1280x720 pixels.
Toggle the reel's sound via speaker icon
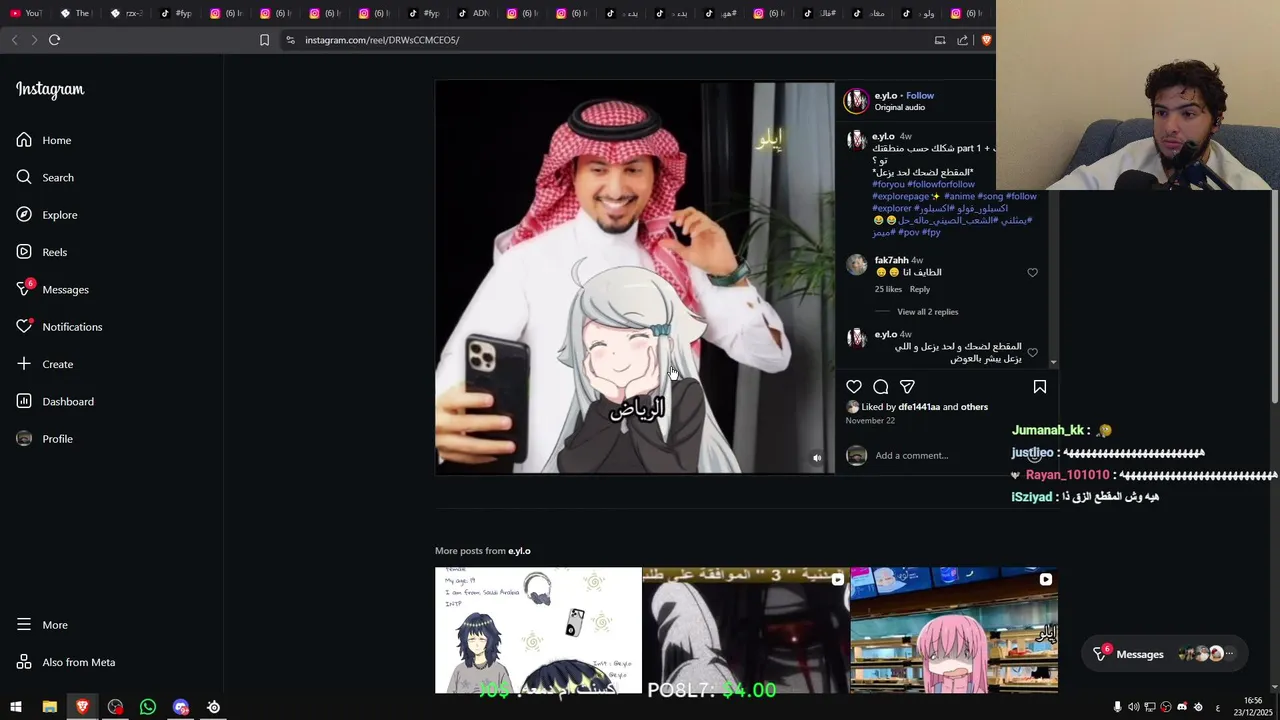[817, 458]
